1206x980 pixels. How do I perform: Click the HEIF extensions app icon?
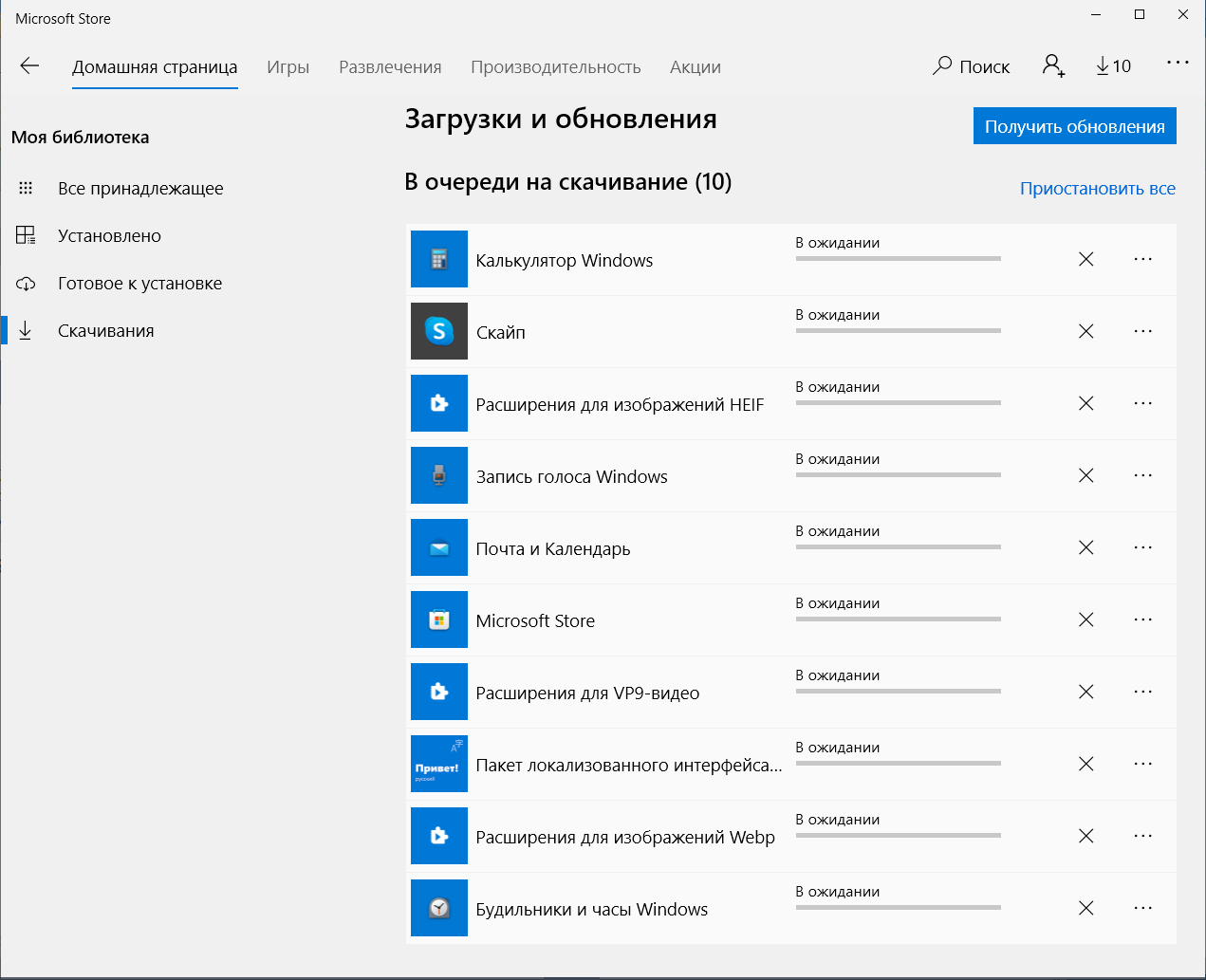(x=439, y=403)
